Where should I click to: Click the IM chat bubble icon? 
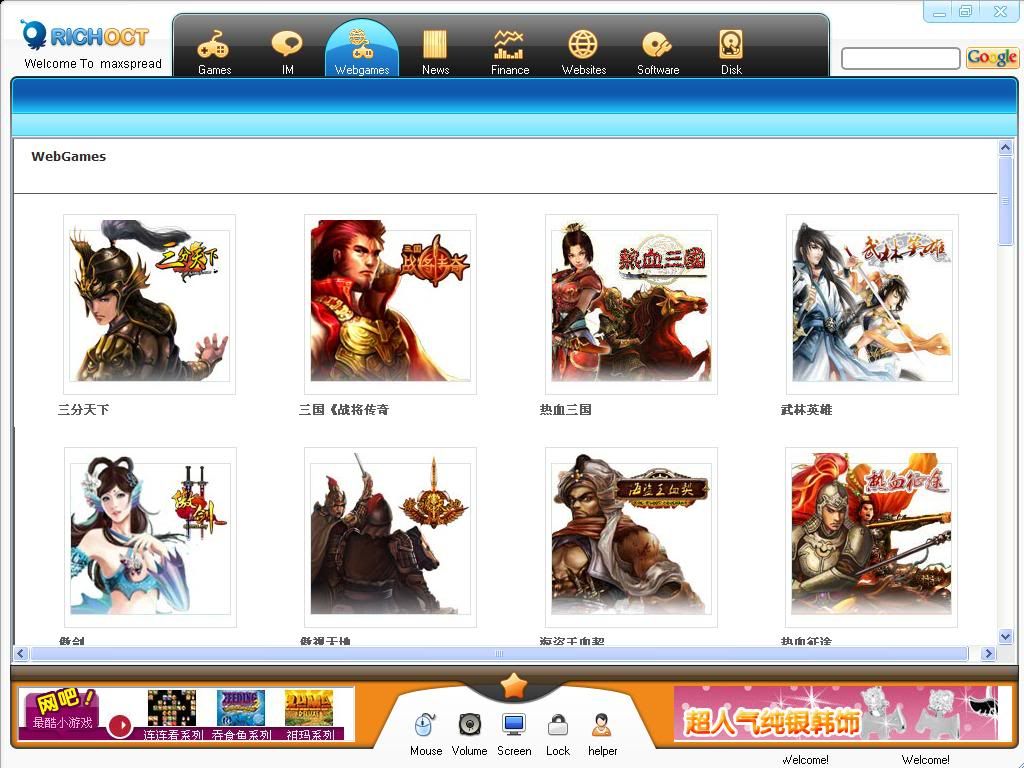pyautogui.click(x=287, y=46)
